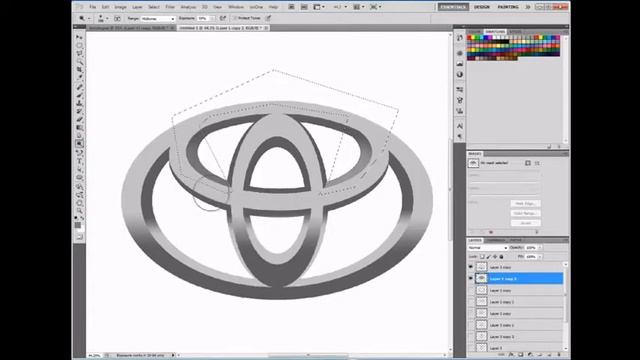
Task: Enable airbrush mode in options bar
Action: pyautogui.click(x=223, y=18)
